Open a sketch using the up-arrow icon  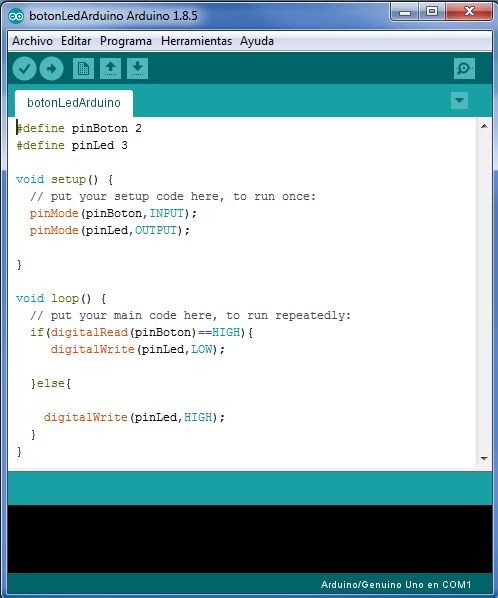(111, 69)
